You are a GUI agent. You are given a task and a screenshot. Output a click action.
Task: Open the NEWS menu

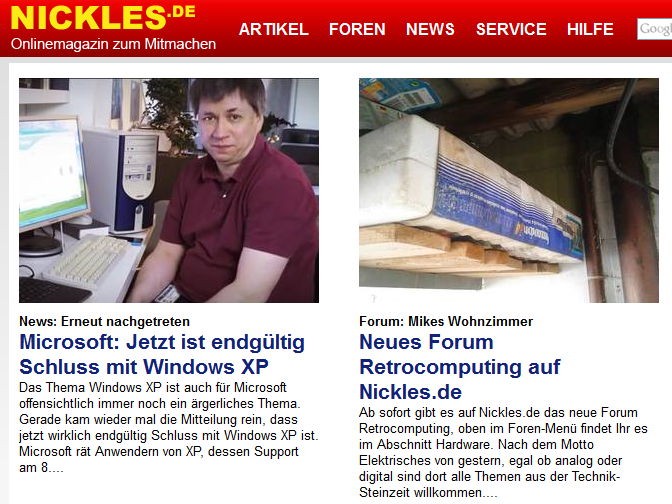tap(430, 29)
